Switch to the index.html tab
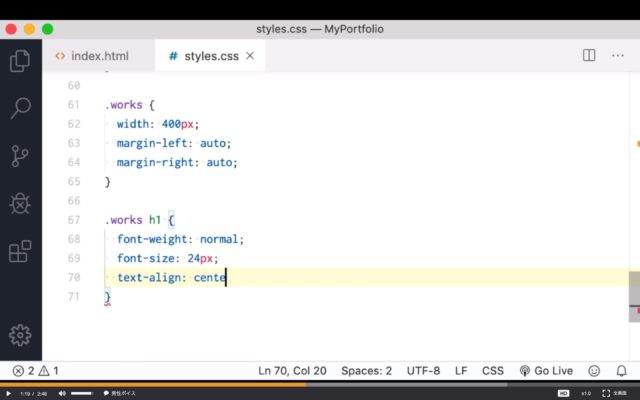 point(91,56)
